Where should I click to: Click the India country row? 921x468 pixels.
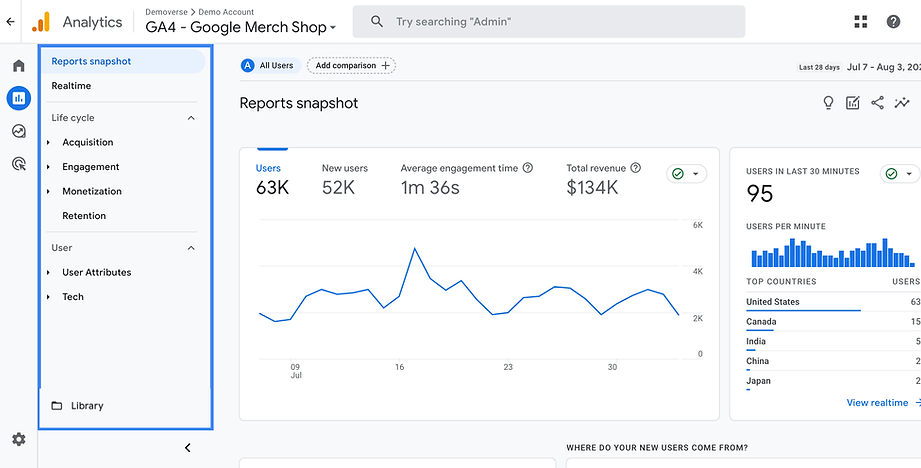pos(833,342)
